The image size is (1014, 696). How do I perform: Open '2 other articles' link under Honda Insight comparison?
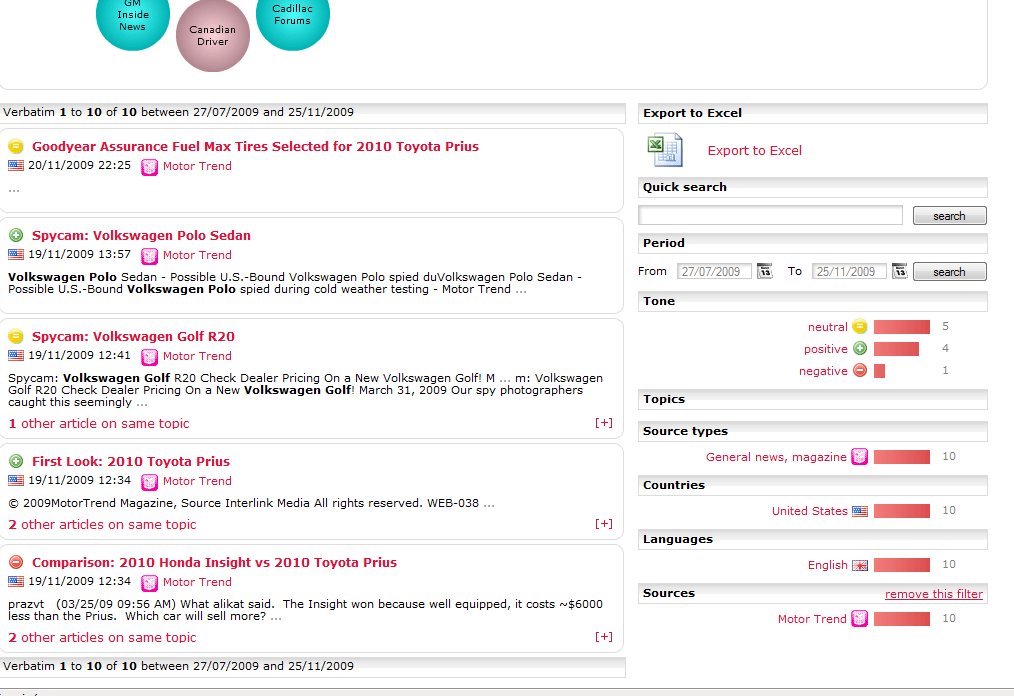coord(102,638)
